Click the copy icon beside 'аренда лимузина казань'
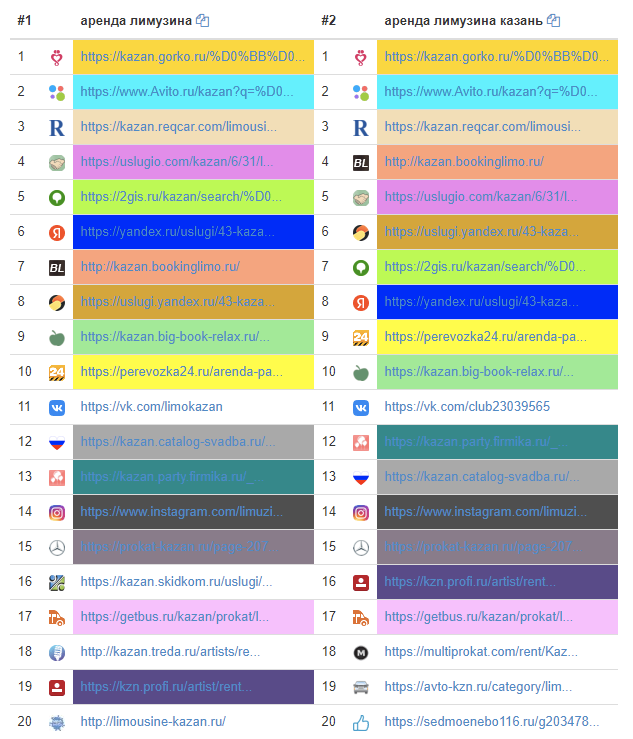The image size is (633, 739). click(554, 21)
